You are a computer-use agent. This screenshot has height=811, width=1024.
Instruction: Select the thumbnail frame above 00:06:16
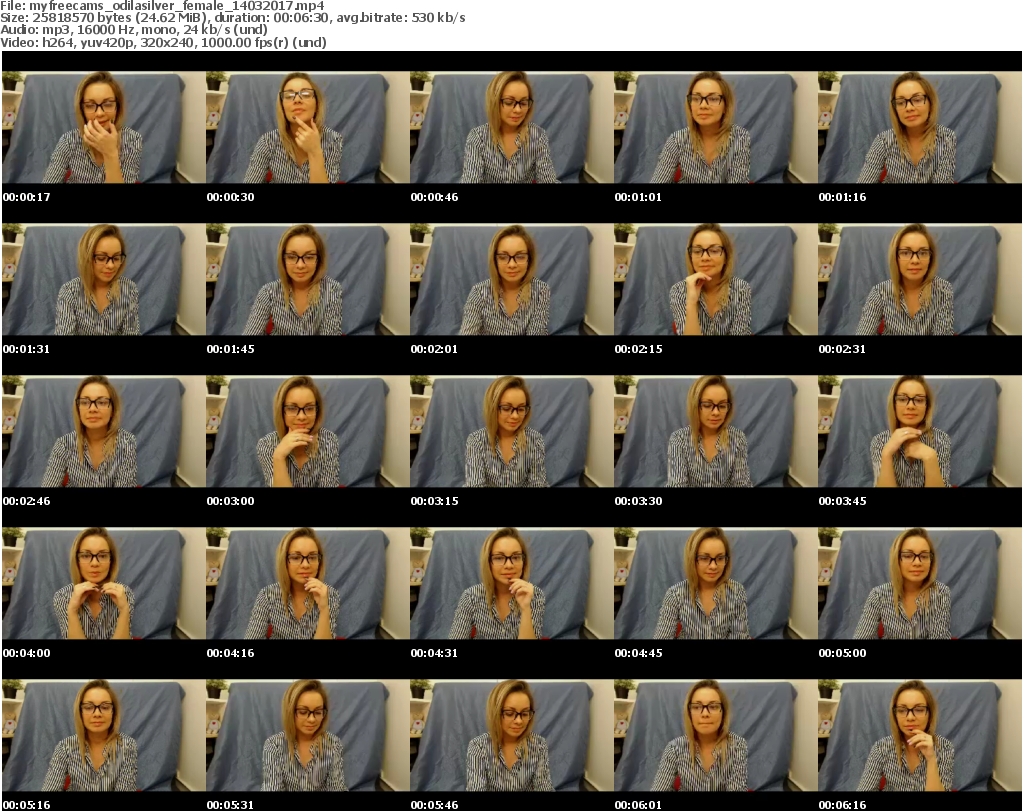(x=920, y=735)
